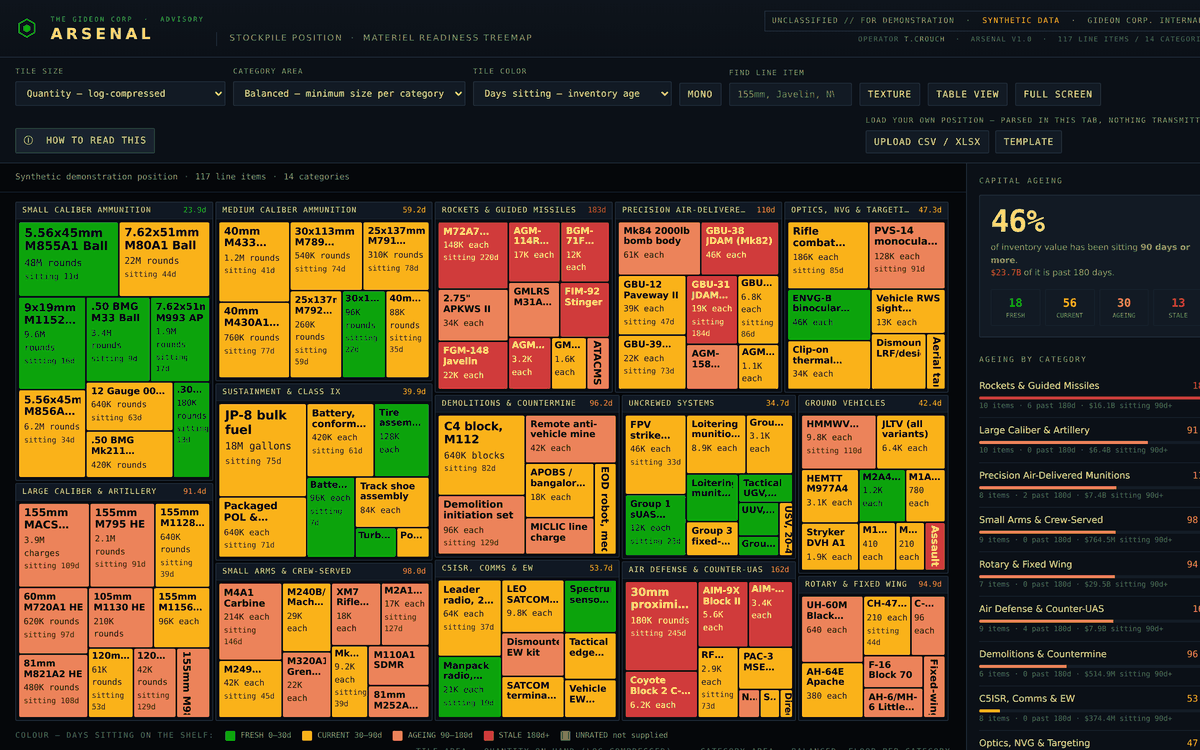The height and width of the screenshot is (750, 1200).
Task: Select Small Arms & Crew-Served ageing row
Action: coord(1089,528)
